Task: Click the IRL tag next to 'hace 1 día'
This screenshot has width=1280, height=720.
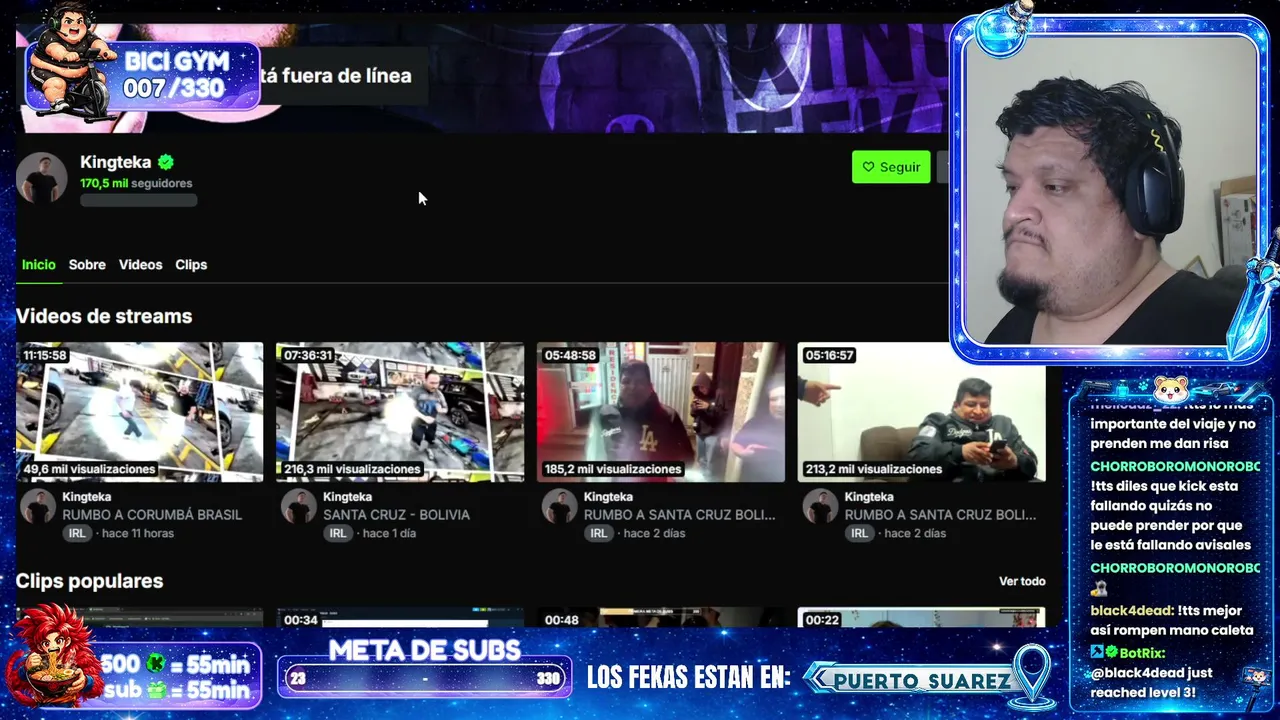Action: (x=338, y=533)
